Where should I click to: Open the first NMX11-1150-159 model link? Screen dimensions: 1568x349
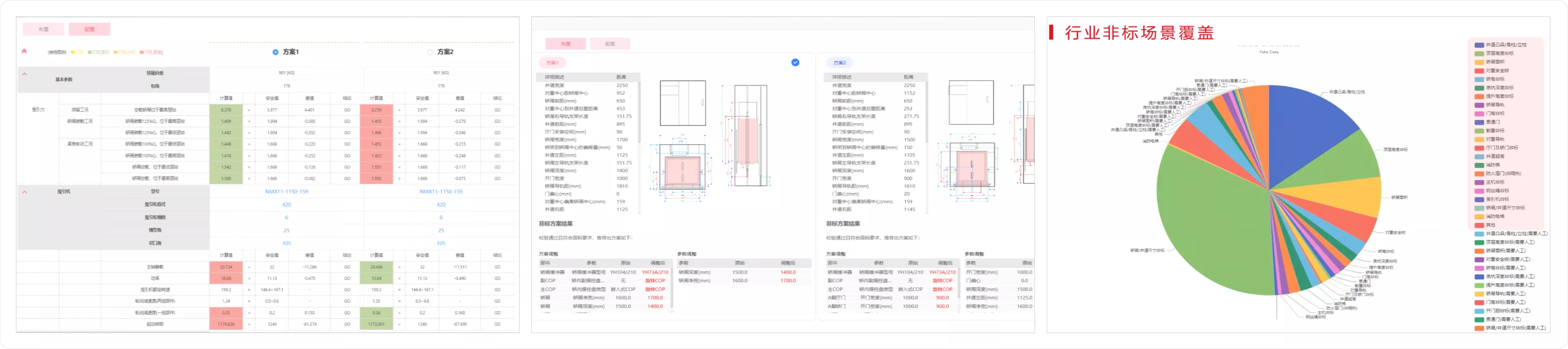[x=286, y=192]
